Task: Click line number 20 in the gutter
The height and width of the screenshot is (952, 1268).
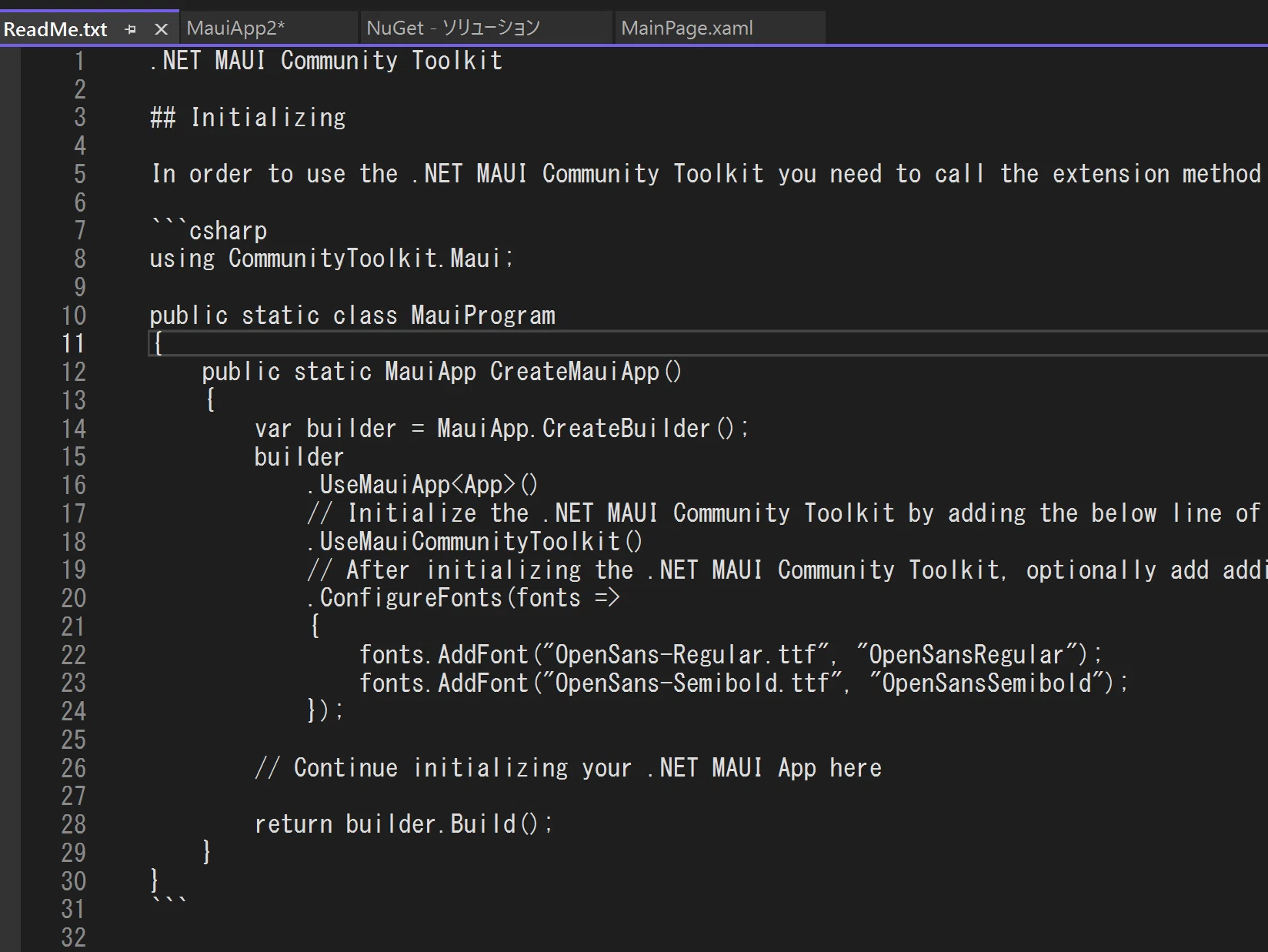Action: point(73,598)
